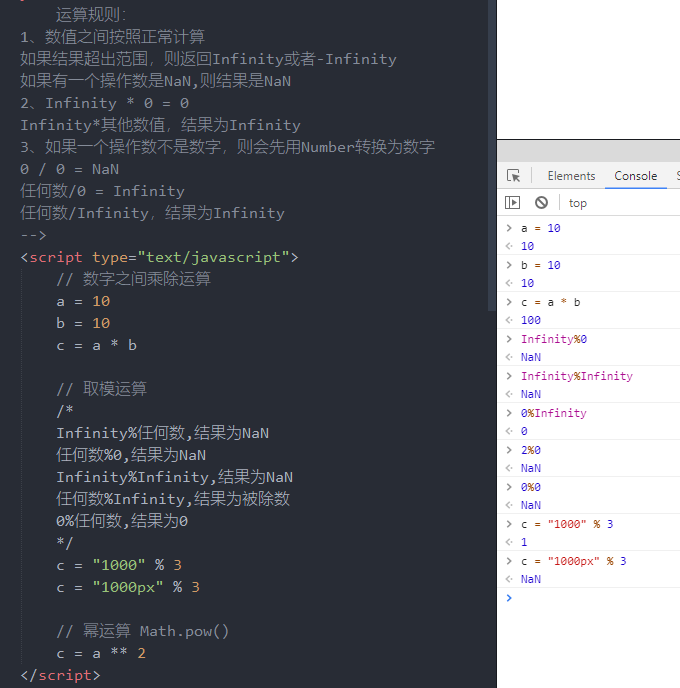Screen dimensions: 680x688
Task: Click the code line 'c = a ** 2'
Action: coord(101,653)
